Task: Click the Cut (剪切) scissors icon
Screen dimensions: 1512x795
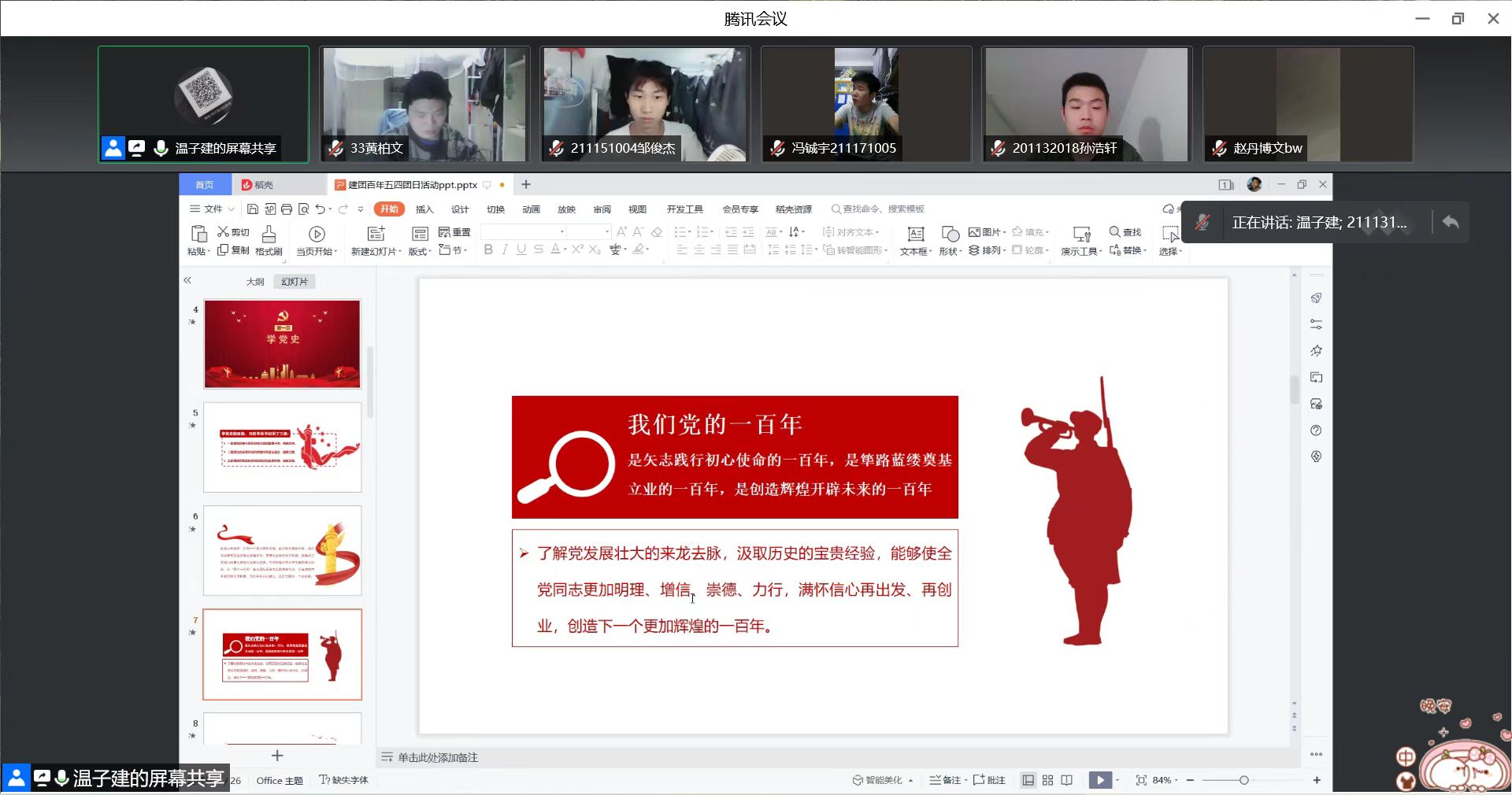Action: pyautogui.click(x=224, y=231)
